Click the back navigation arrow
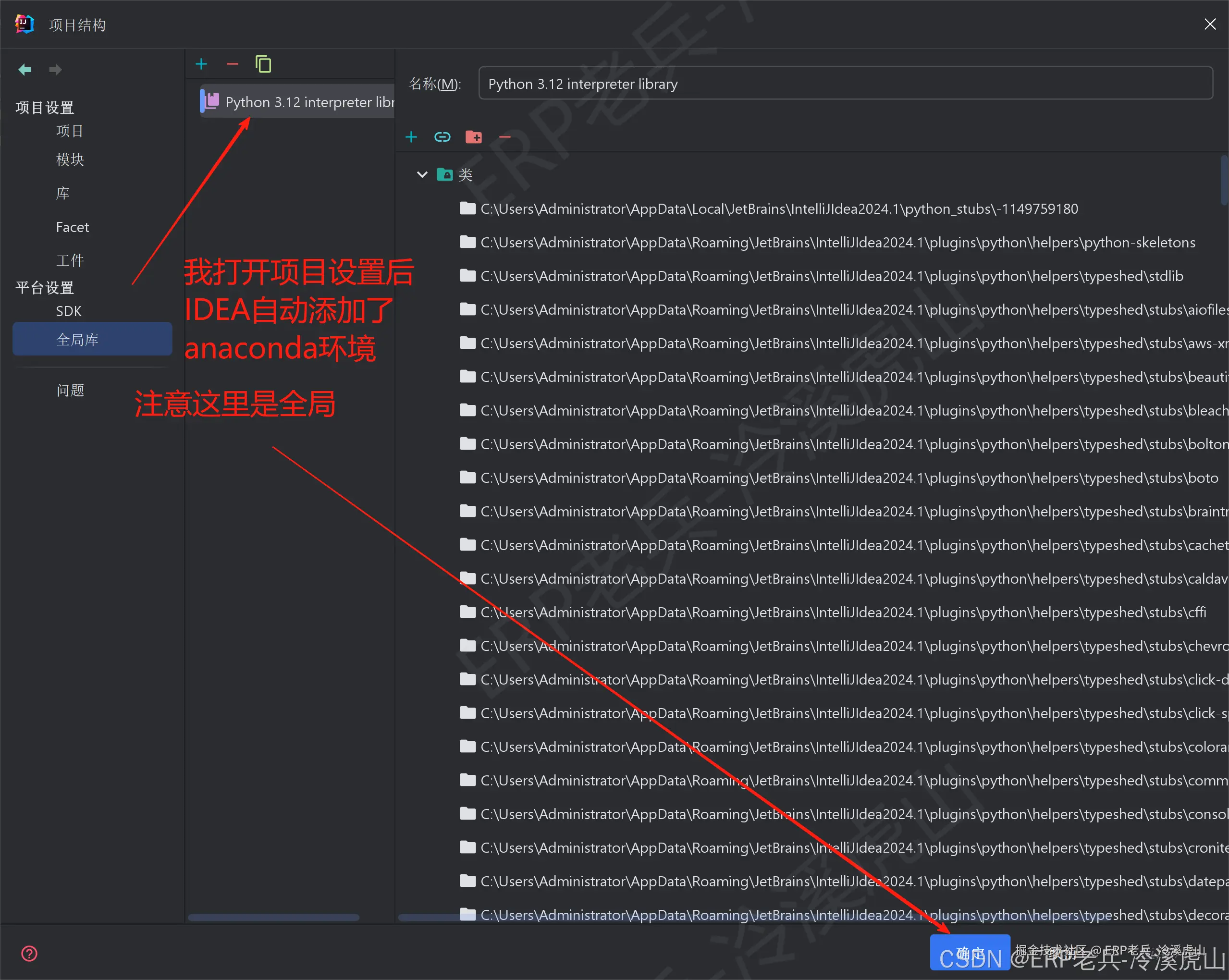 [x=25, y=70]
